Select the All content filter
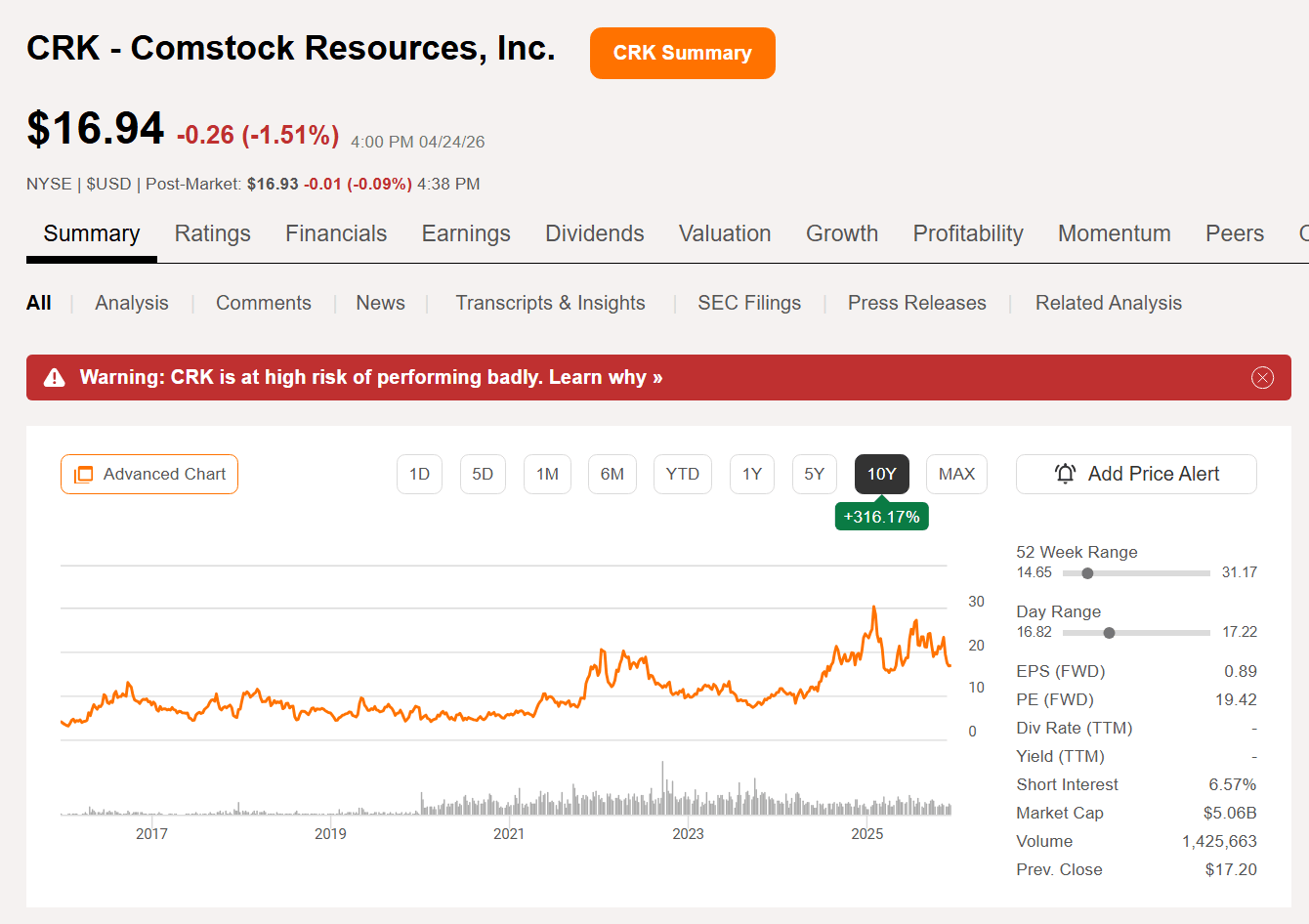Image resolution: width=1309 pixels, height=924 pixels. click(39, 303)
